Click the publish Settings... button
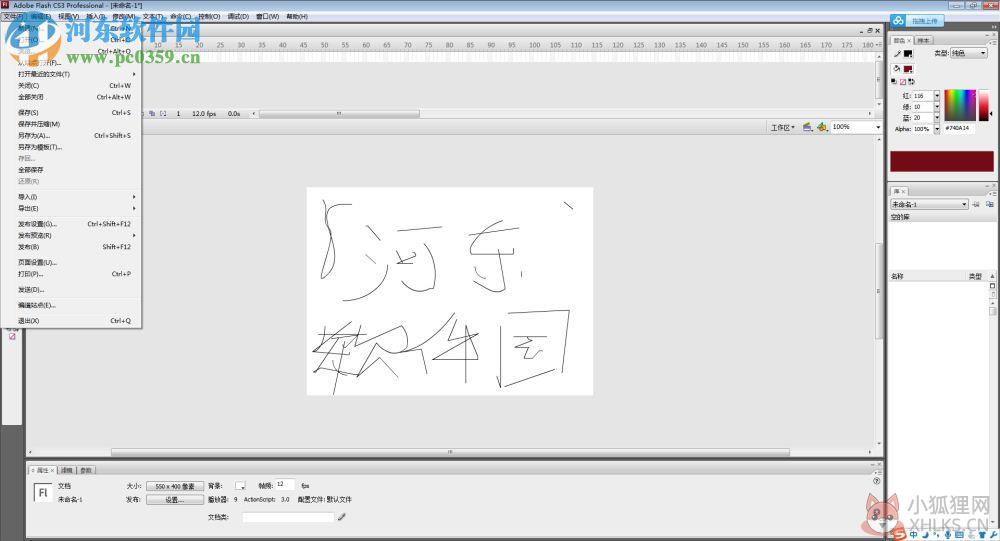The height and width of the screenshot is (541, 1000). pos(175,500)
